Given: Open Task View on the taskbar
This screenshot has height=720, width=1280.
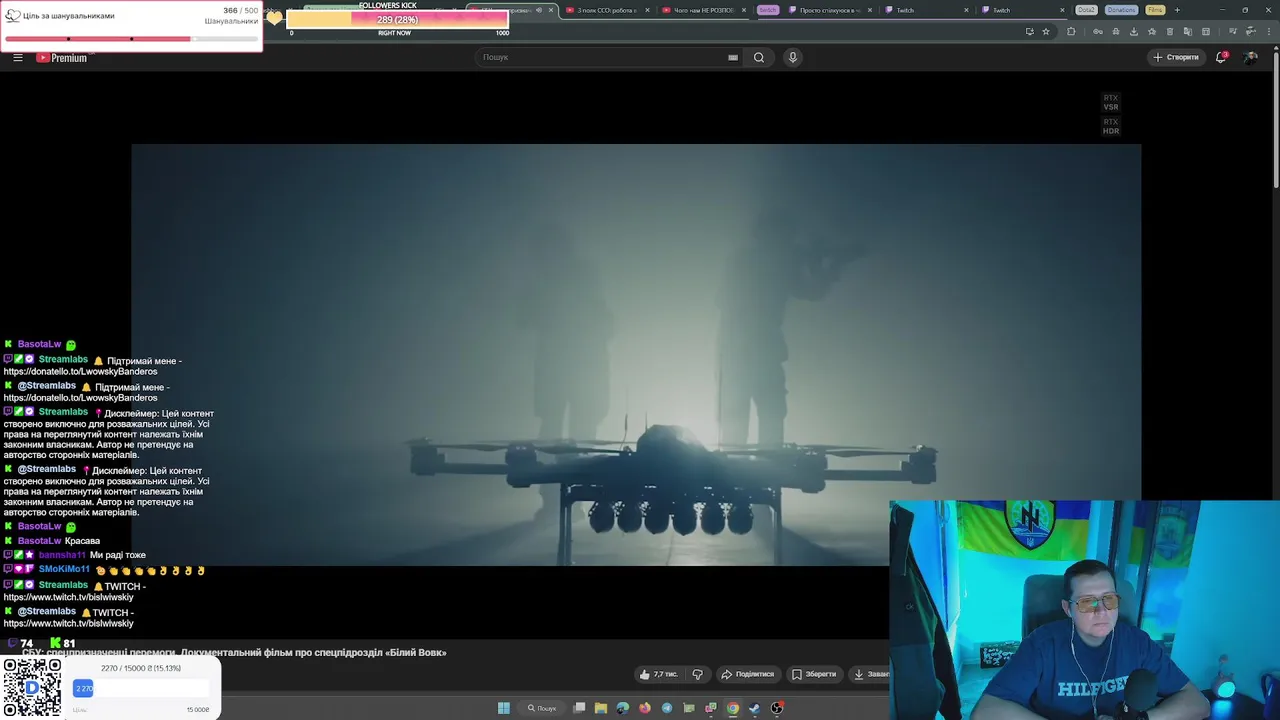Looking at the screenshot, I should (x=579, y=708).
